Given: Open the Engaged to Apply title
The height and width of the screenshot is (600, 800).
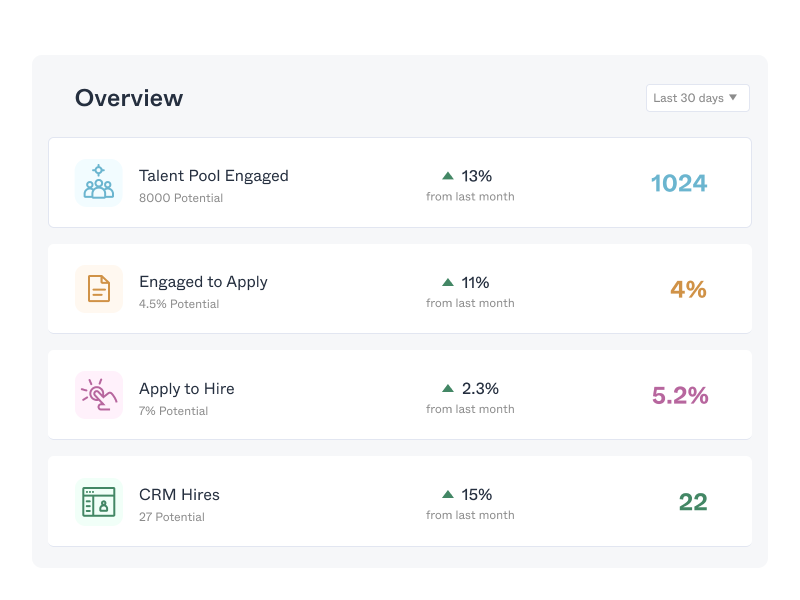Looking at the screenshot, I should [203, 282].
